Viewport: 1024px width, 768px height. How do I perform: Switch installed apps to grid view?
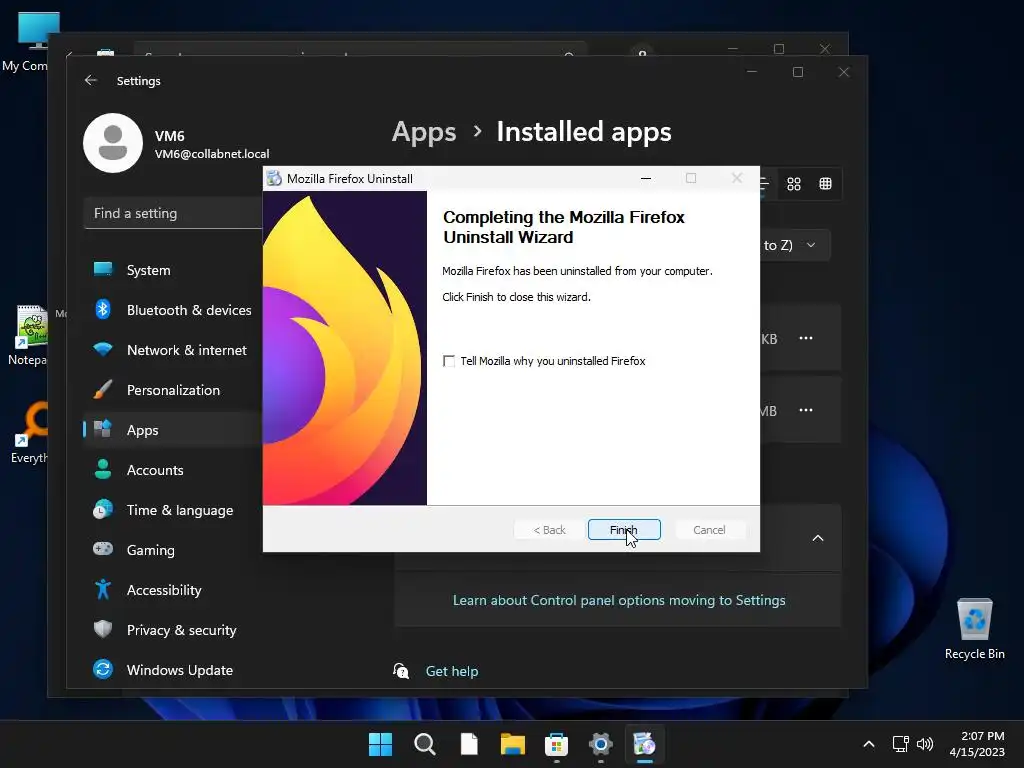[x=825, y=184]
